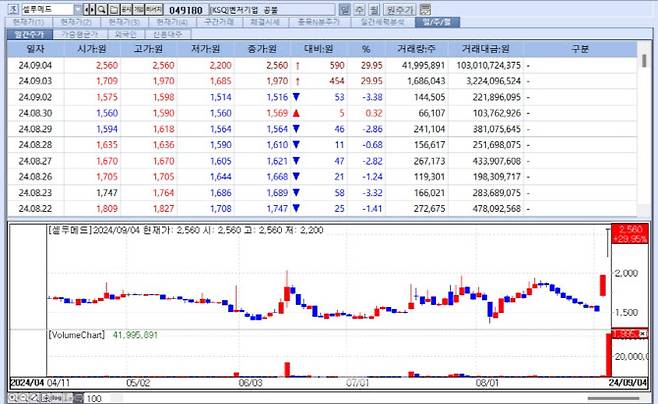
Task: Open the 일간세력분석 tab
Action: pyautogui.click(x=382, y=22)
